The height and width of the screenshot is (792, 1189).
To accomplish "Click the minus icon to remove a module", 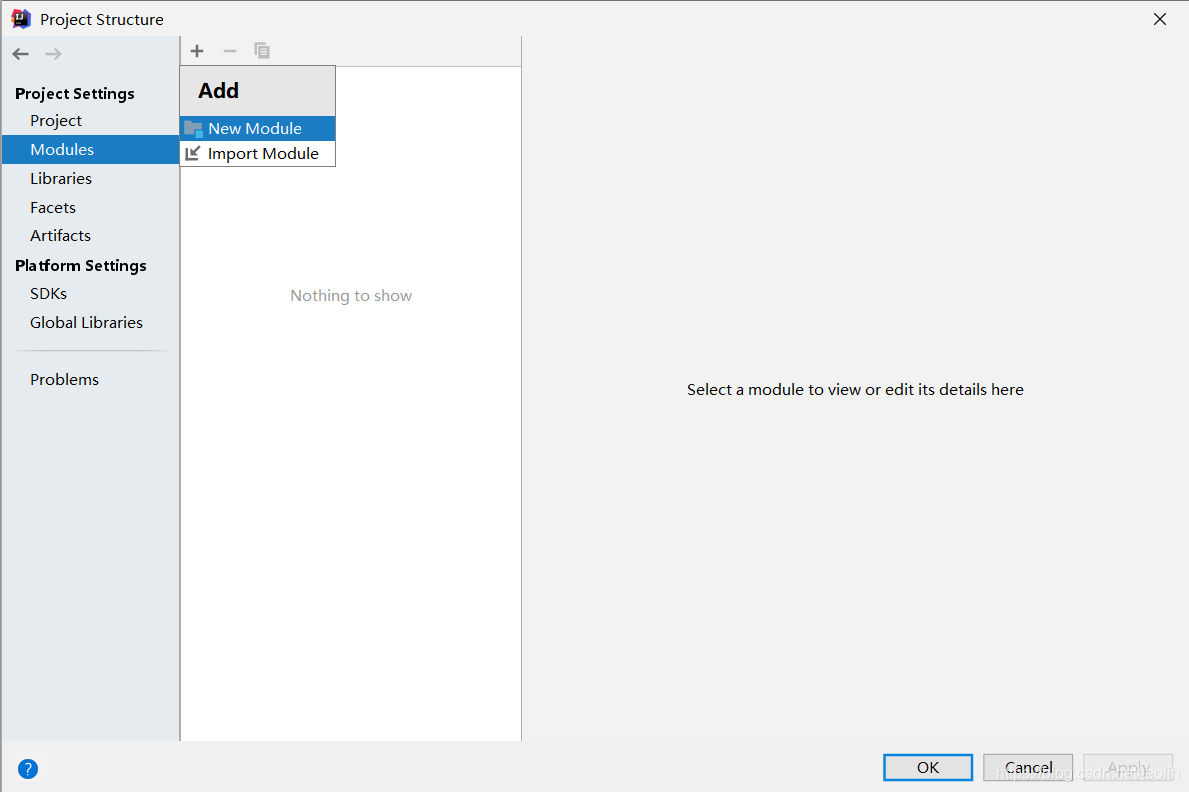I will 229,51.
